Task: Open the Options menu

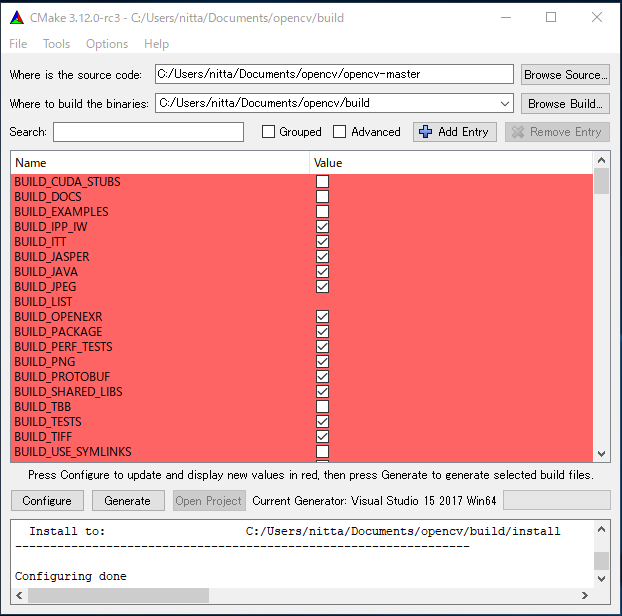Action: click(x=107, y=44)
